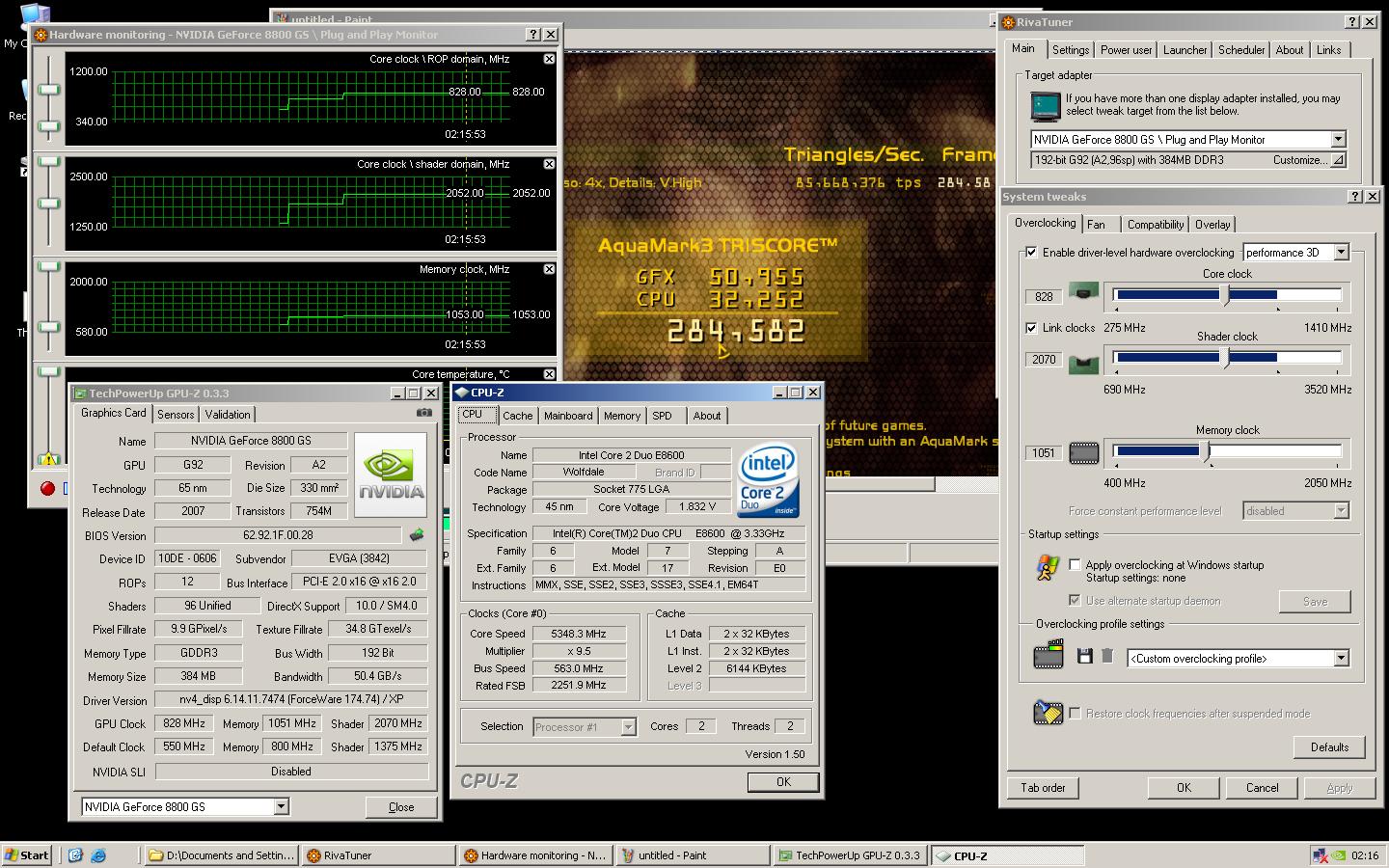Enable Apply overclocking at Windows startup
This screenshot has height=868, width=1389.
pyautogui.click(x=1075, y=564)
